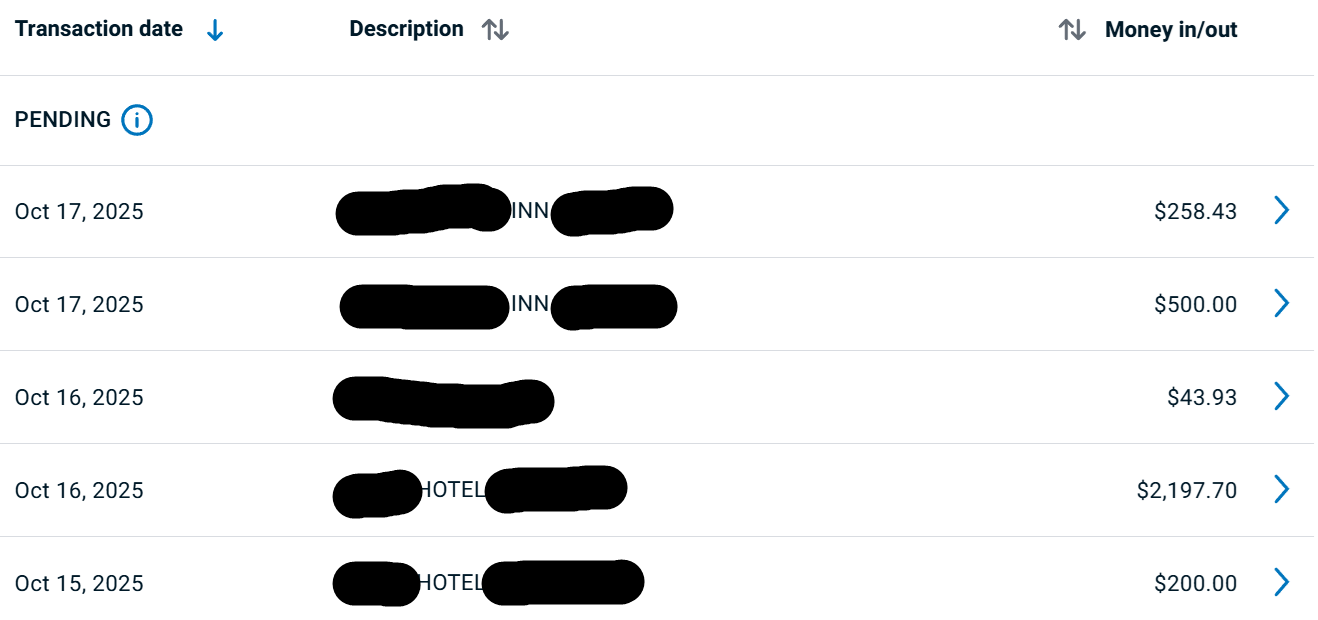Open details chevron for $43.93 transaction

tap(1281, 397)
